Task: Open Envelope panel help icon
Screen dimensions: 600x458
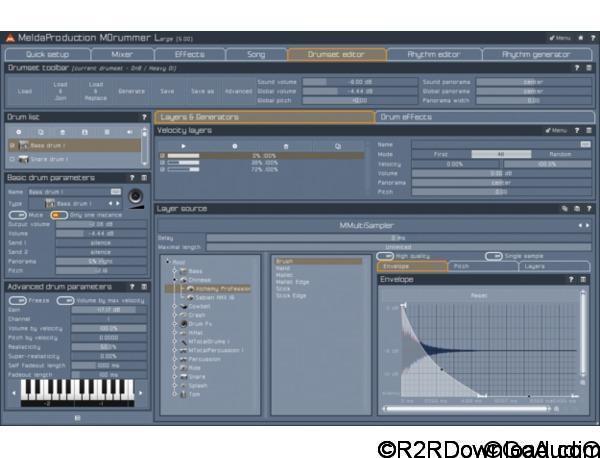Action: pos(571,279)
